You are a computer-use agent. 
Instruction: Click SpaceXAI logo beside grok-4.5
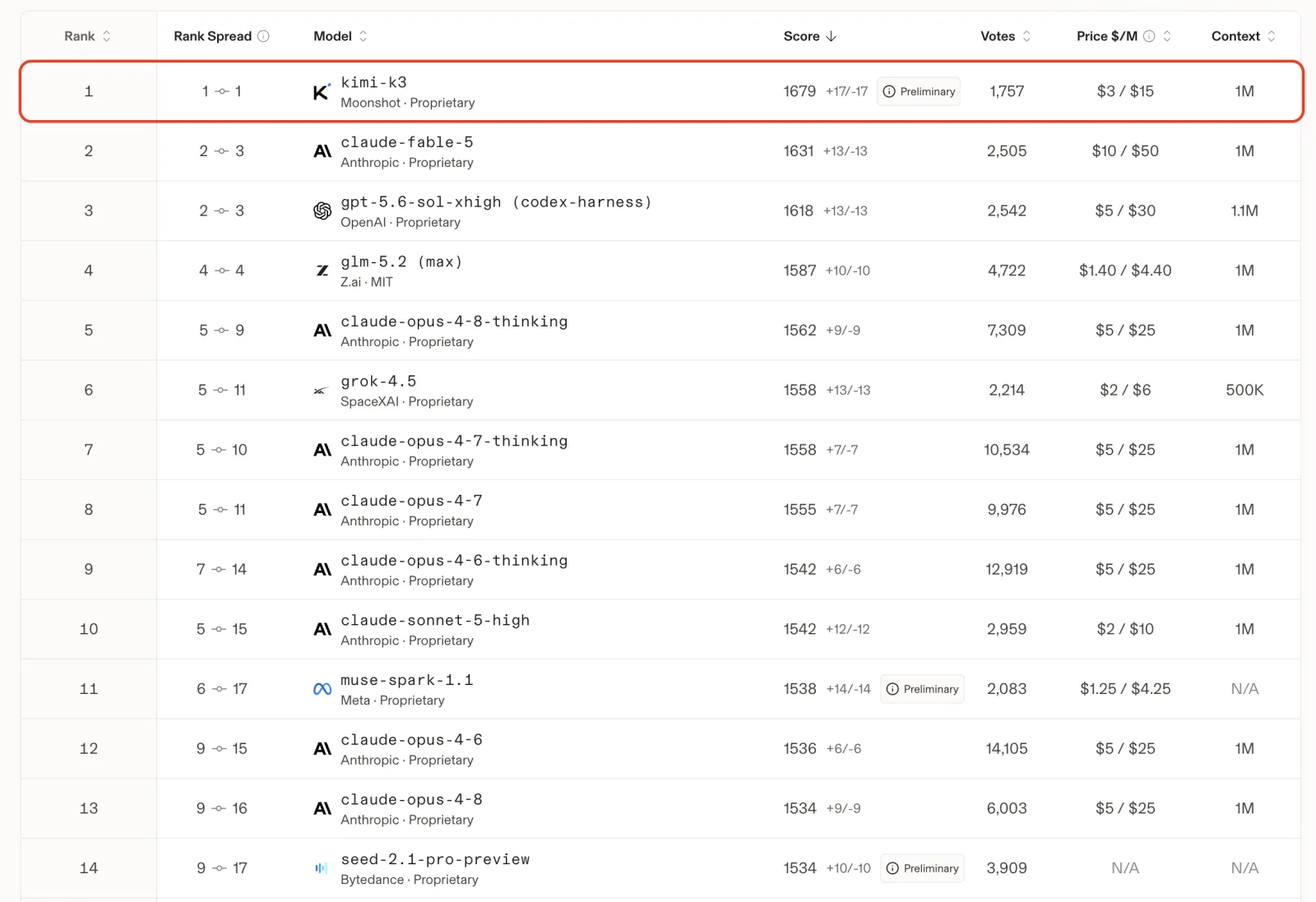tap(321, 391)
